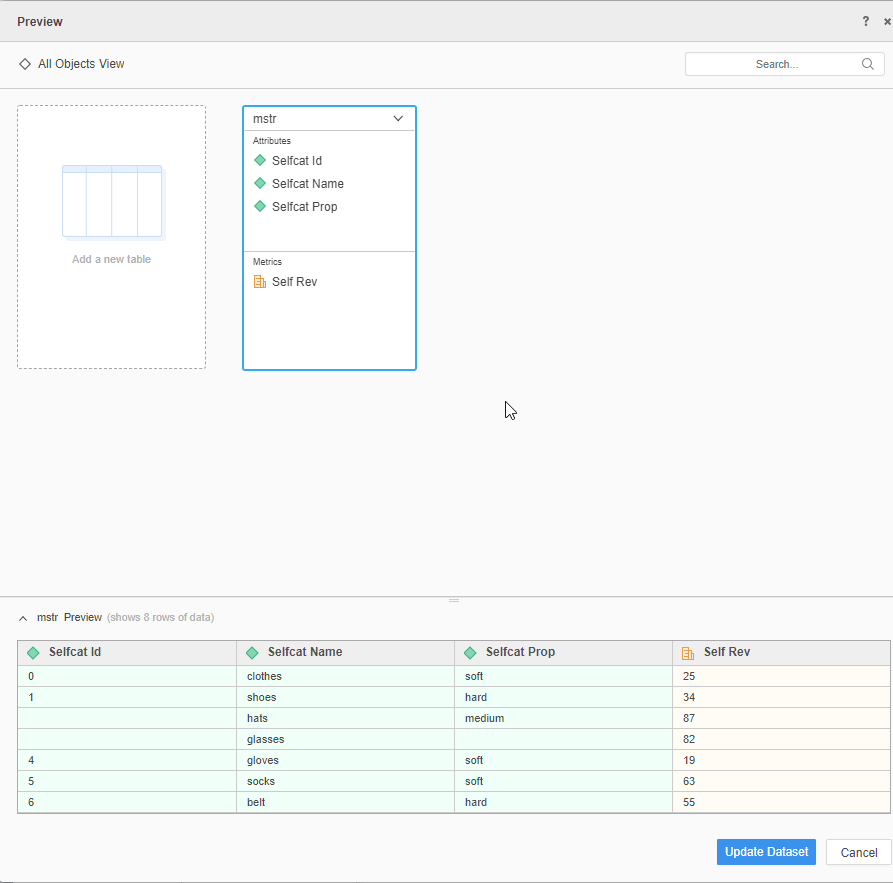This screenshot has height=883, width=893.
Task: Click the 'clothes' cell
Action: [346, 676]
